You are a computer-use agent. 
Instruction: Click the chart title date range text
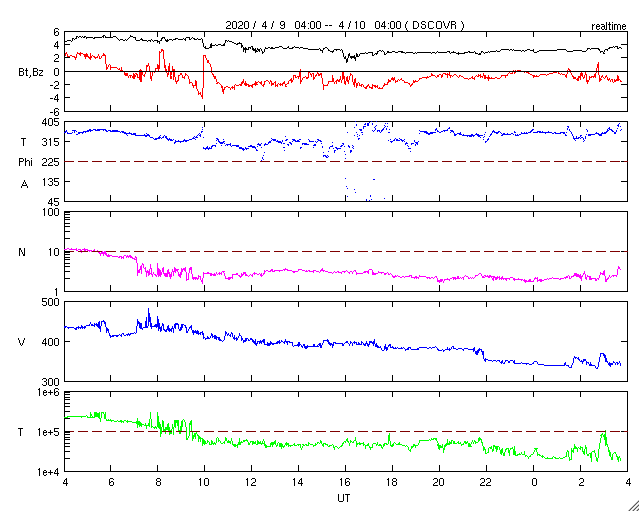pos(344,25)
